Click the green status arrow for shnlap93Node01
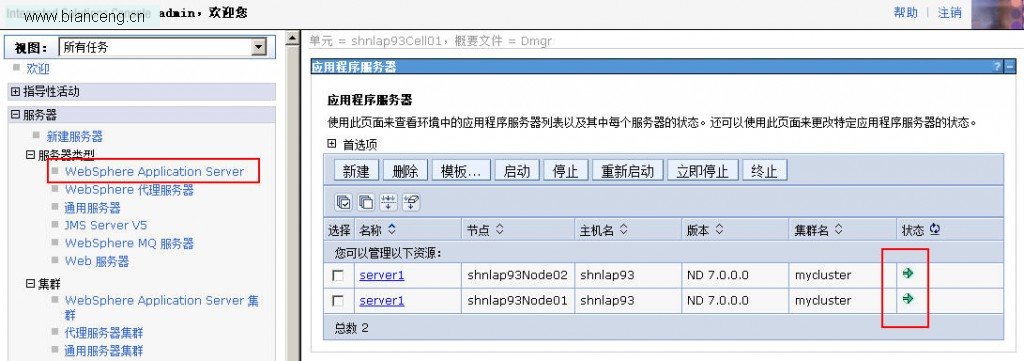The width and height of the screenshot is (1024, 361). (x=907, y=299)
